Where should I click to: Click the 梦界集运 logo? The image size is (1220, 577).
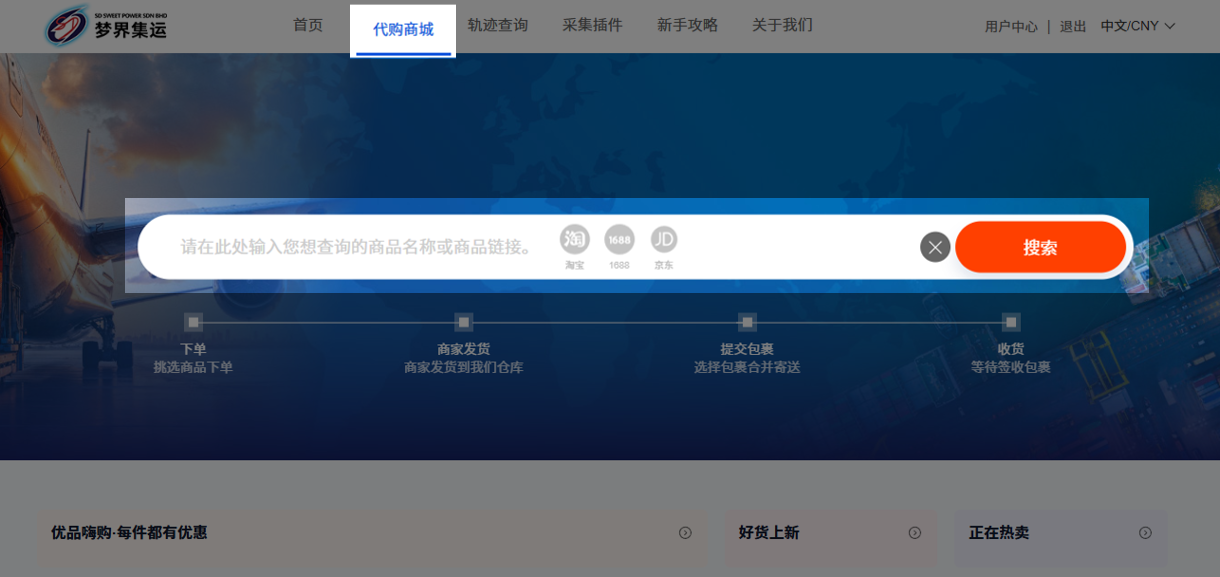coord(106,26)
